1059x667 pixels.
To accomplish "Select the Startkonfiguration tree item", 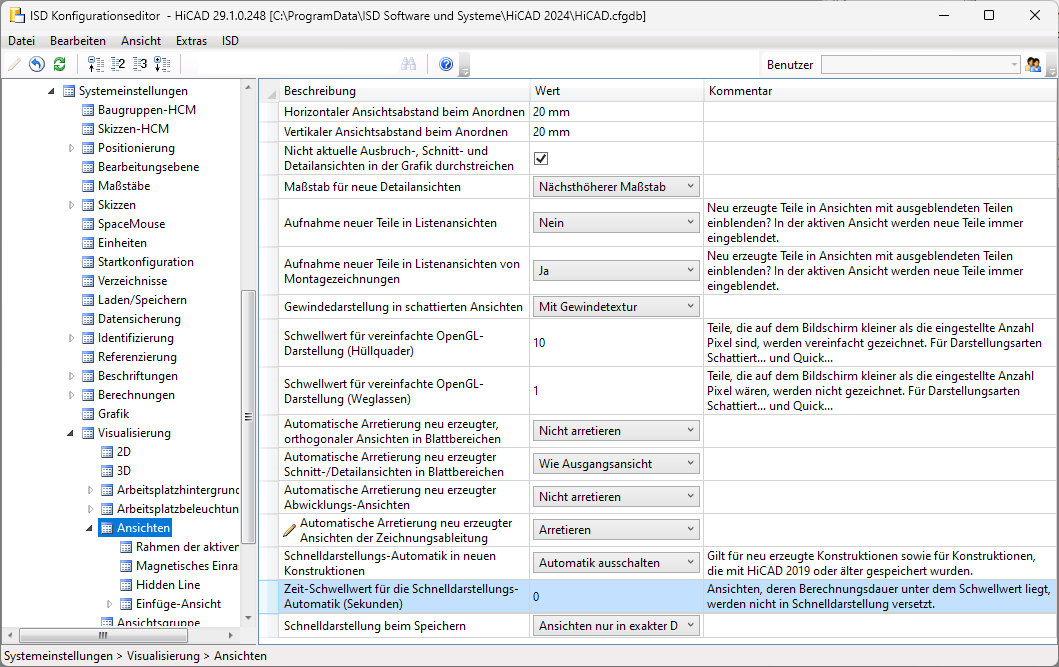I will [145, 262].
